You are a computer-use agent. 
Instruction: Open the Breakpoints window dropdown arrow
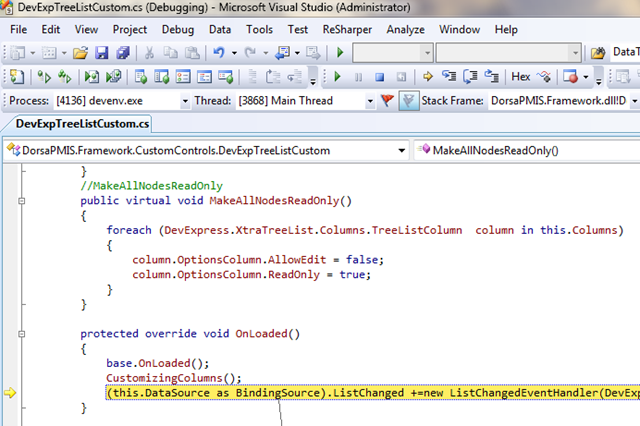(586, 77)
